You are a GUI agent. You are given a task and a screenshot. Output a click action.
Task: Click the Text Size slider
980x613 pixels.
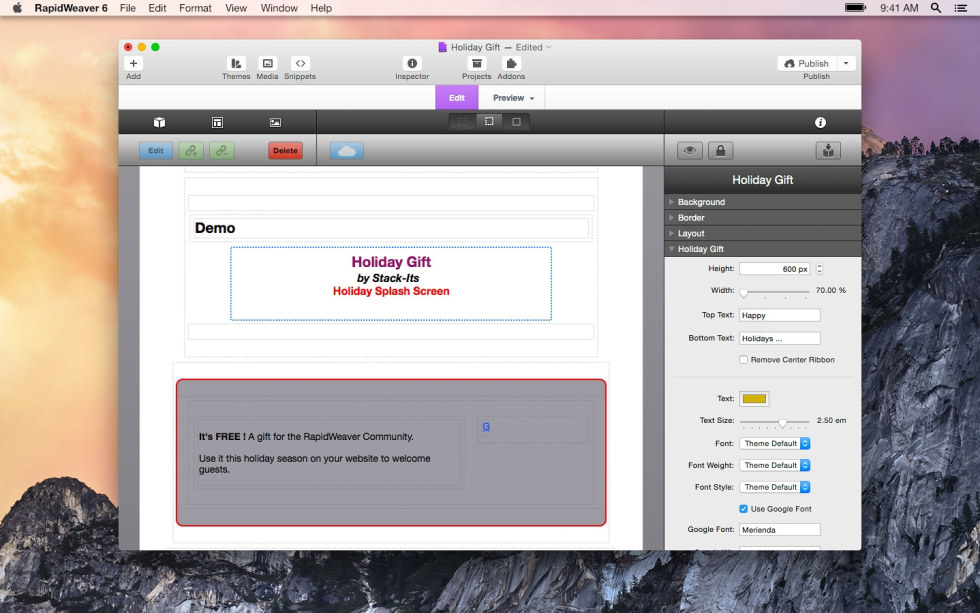pyautogui.click(x=774, y=422)
